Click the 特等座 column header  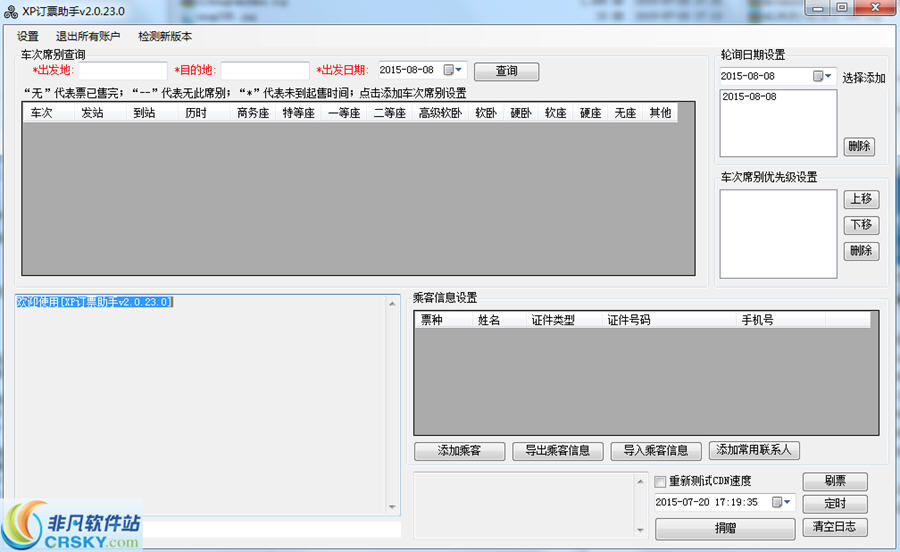tap(298, 112)
